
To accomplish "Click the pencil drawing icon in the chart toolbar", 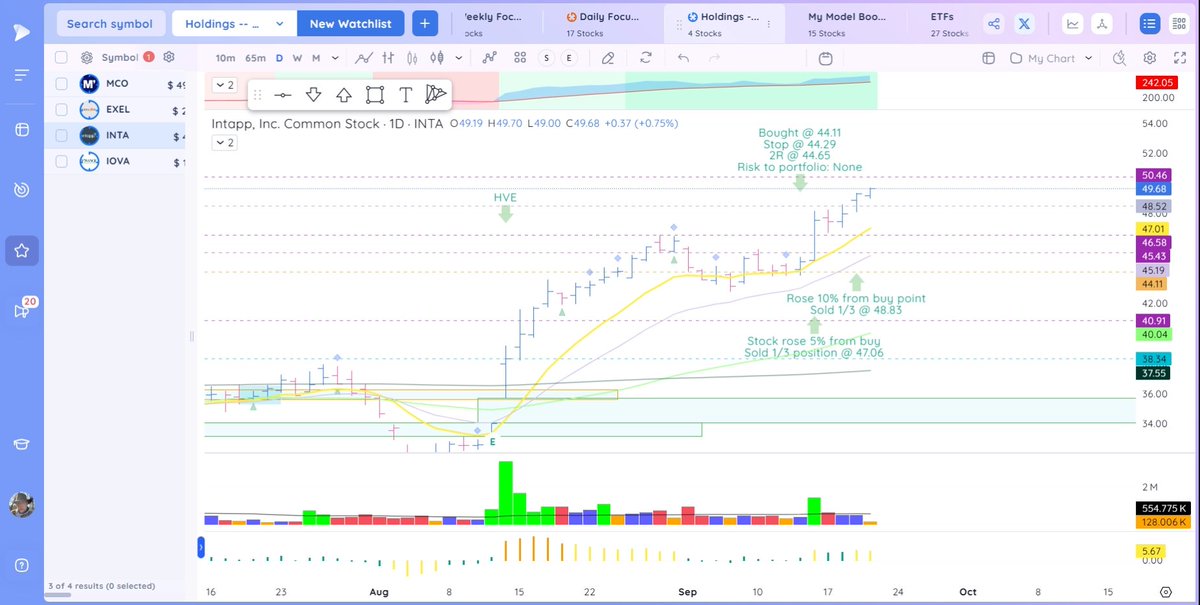I will click(x=610, y=58).
